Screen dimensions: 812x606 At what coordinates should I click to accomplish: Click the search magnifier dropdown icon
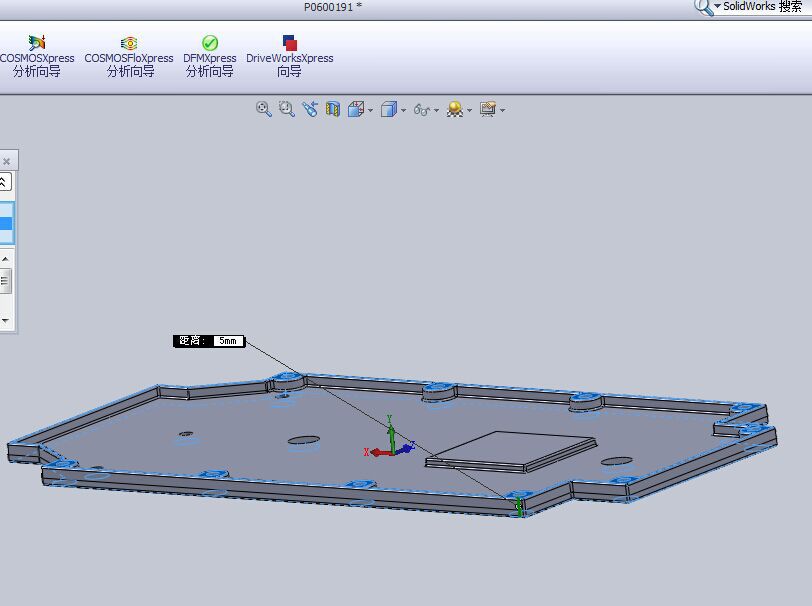point(706,7)
